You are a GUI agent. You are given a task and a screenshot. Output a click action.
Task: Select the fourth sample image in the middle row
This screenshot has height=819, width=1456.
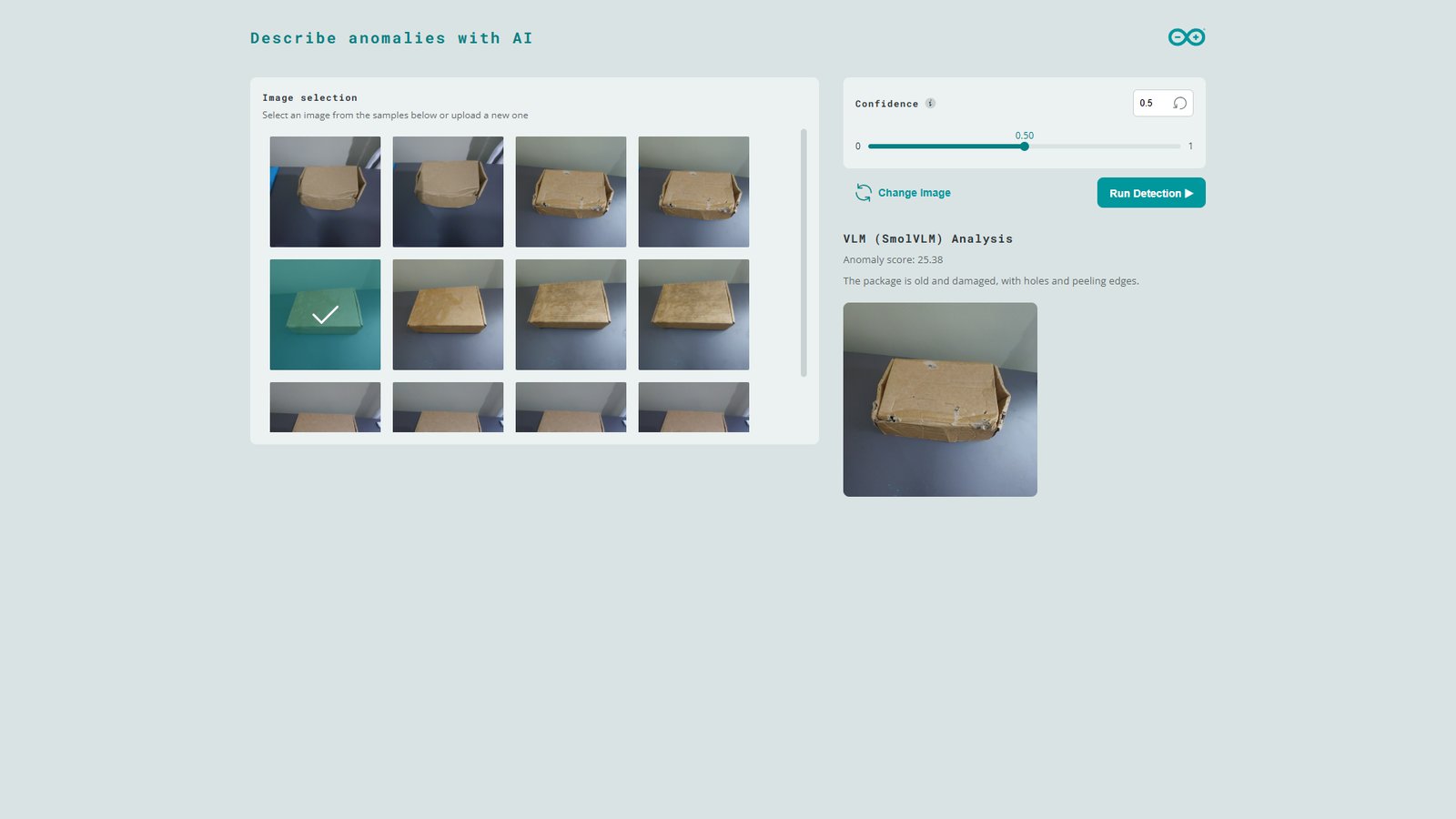tap(693, 315)
